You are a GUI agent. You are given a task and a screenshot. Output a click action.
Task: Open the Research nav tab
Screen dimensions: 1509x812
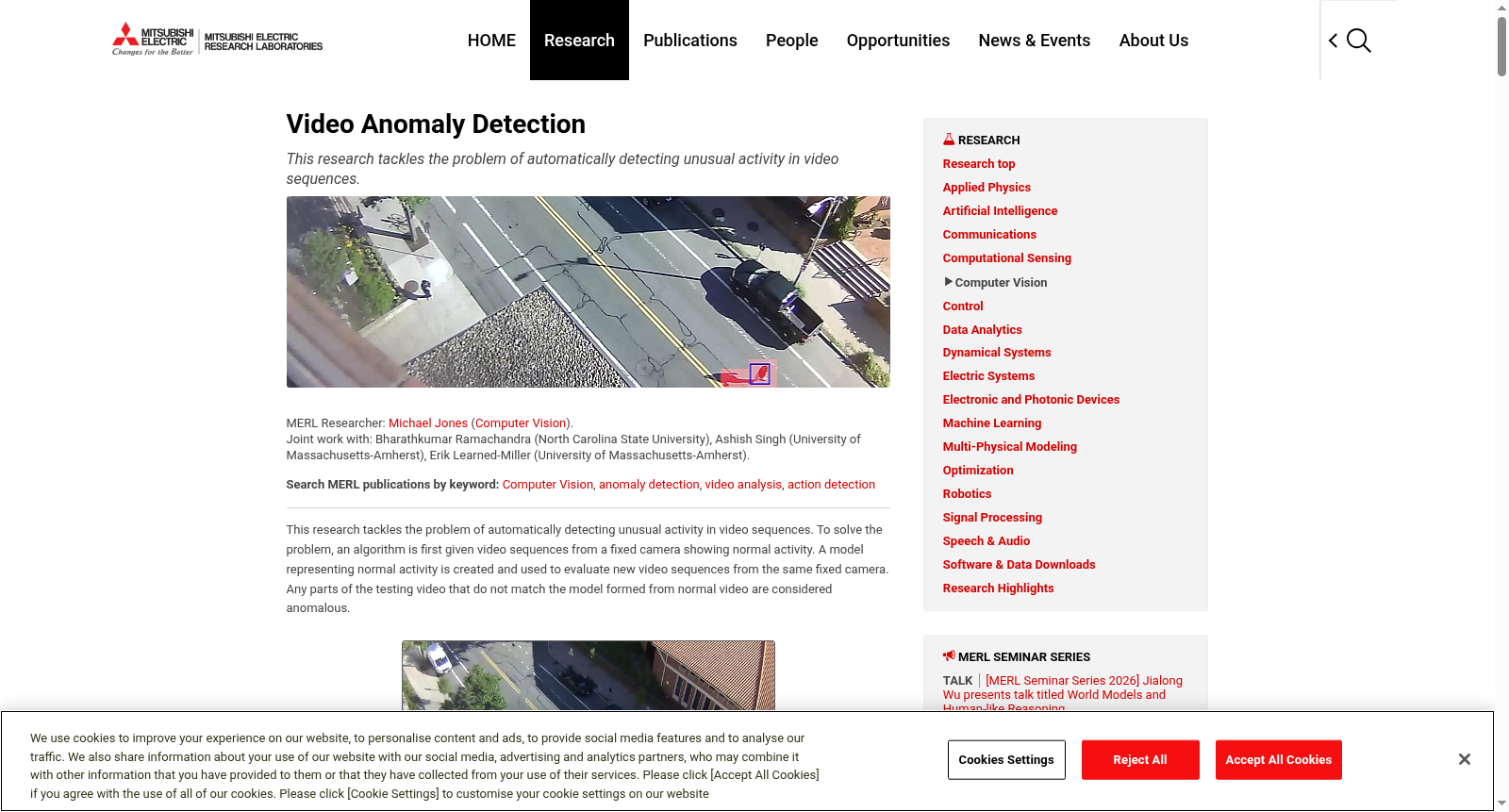(x=579, y=41)
